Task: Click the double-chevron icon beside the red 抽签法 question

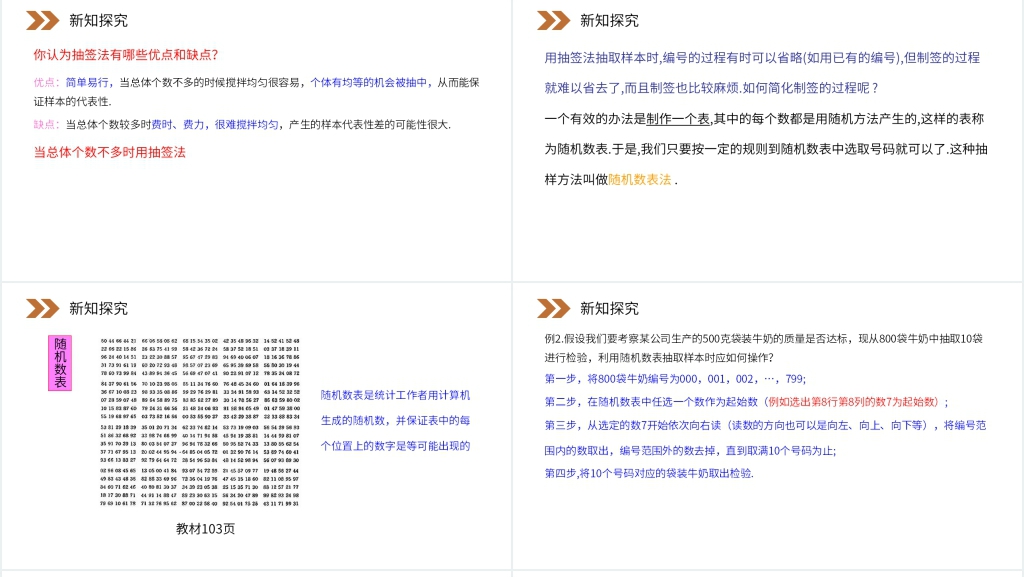Action: coord(42,21)
